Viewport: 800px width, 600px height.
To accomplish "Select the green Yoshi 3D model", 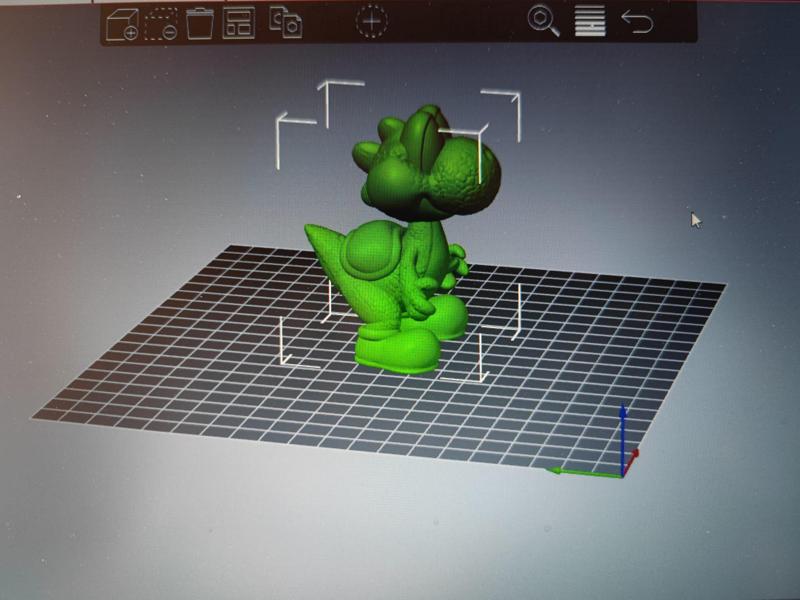I will (x=403, y=240).
